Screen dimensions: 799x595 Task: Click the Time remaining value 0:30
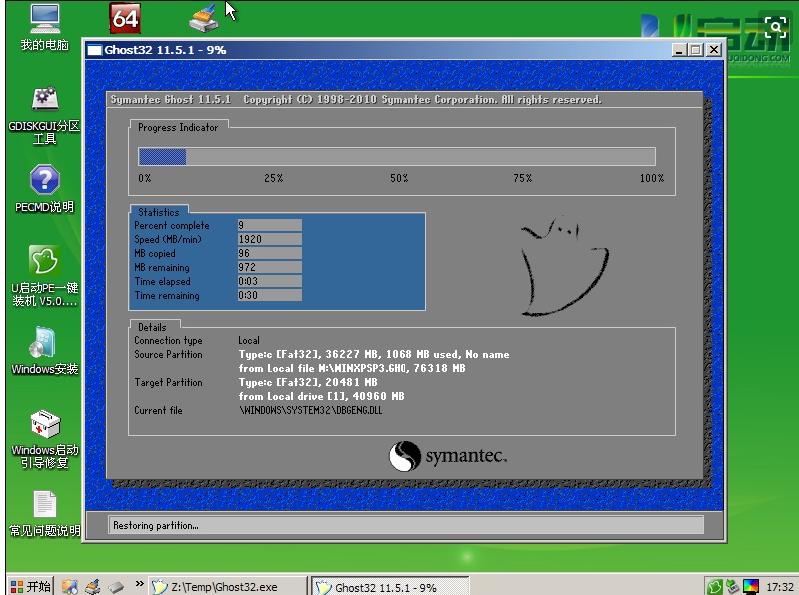(x=270, y=295)
